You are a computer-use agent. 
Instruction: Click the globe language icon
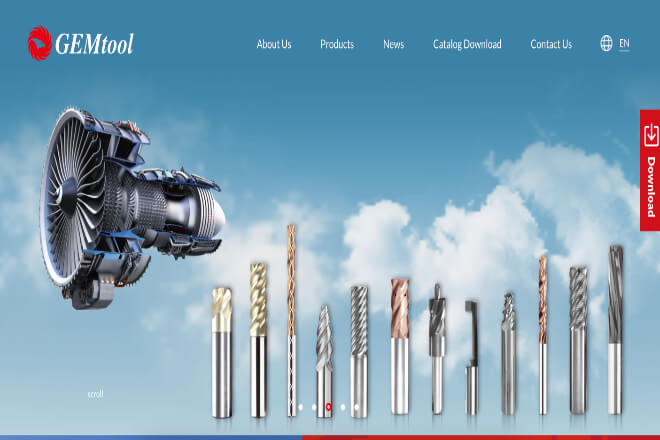pyautogui.click(x=606, y=43)
